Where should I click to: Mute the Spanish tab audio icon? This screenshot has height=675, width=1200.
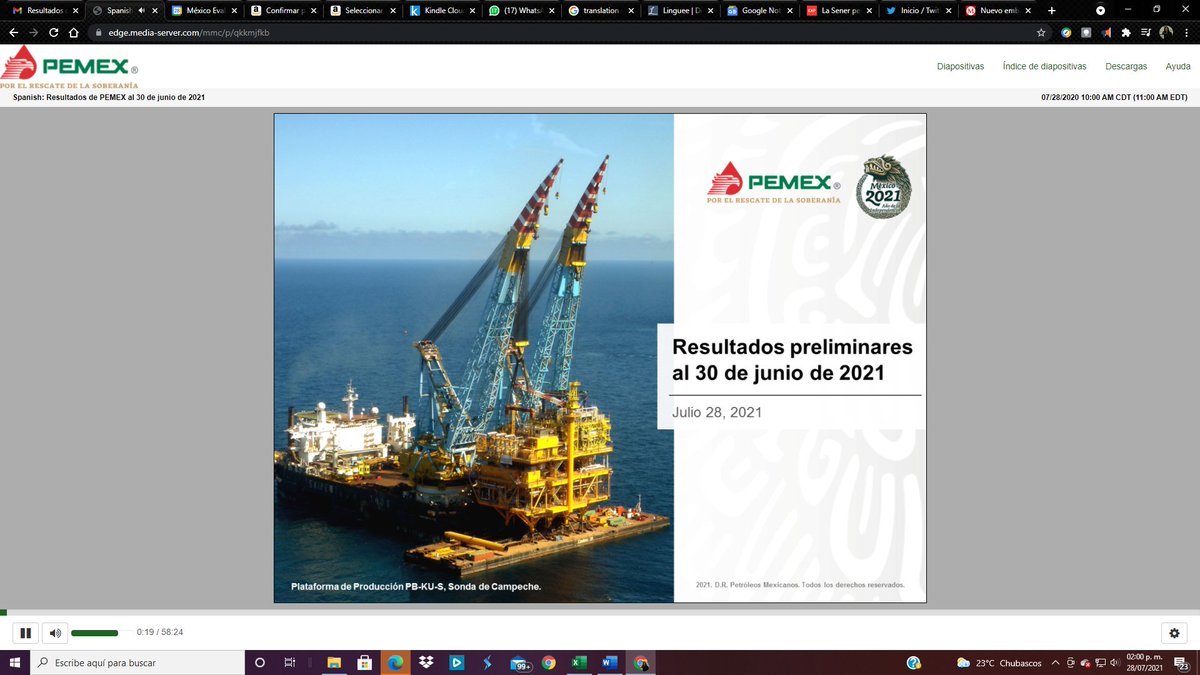tap(140, 10)
